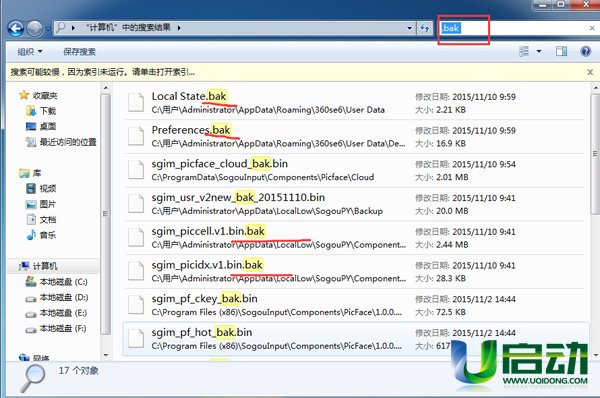Screen dimensions: 600x398
Task: Open the 图片 library
Action: pos(41,204)
